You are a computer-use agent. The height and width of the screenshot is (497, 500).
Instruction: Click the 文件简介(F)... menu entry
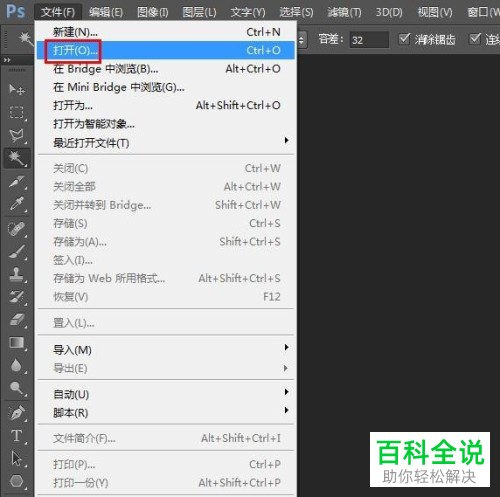click(x=166, y=438)
